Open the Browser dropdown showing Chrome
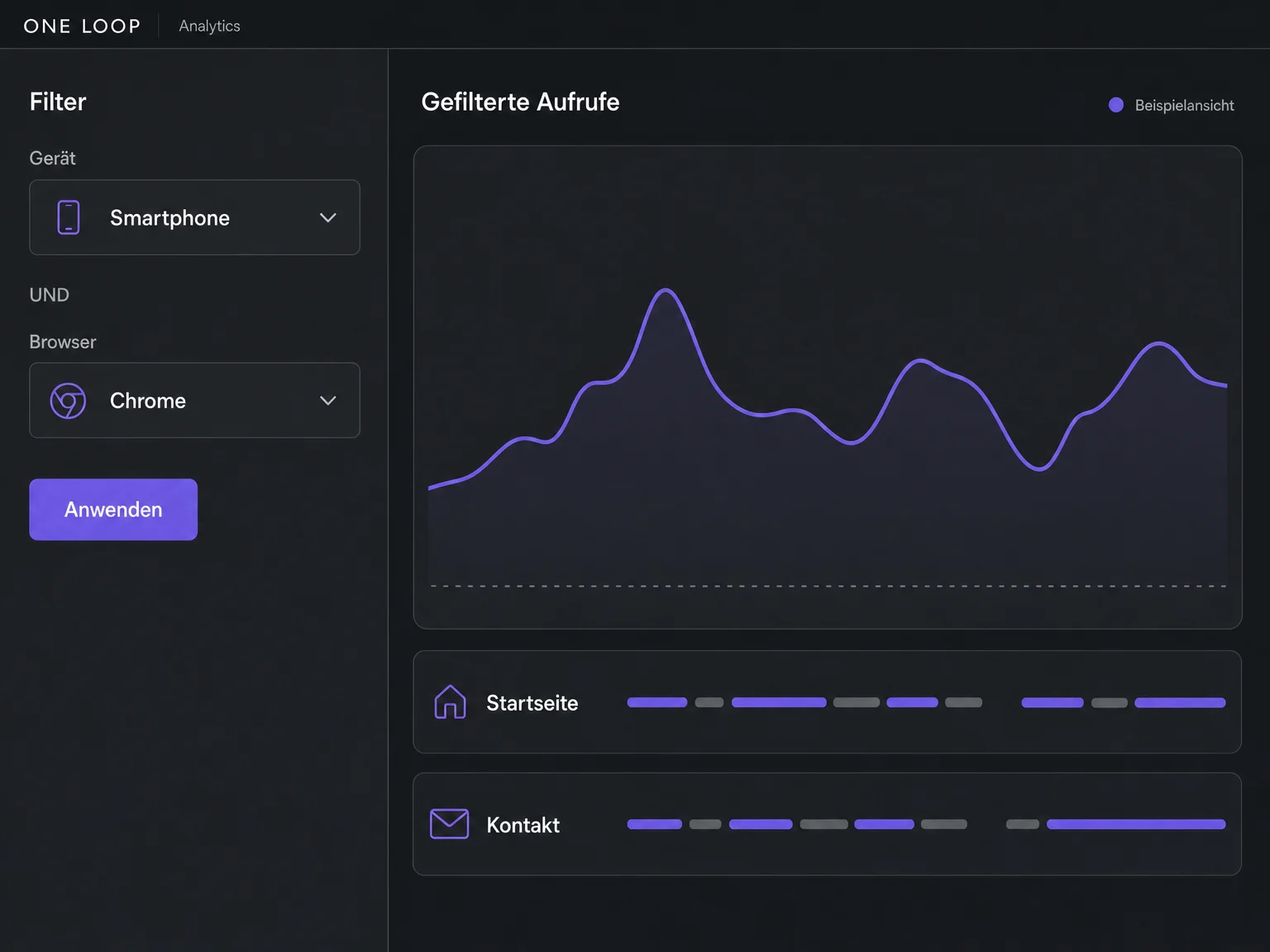The width and height of the screenshot is (1270, 952). coord(194,400)
